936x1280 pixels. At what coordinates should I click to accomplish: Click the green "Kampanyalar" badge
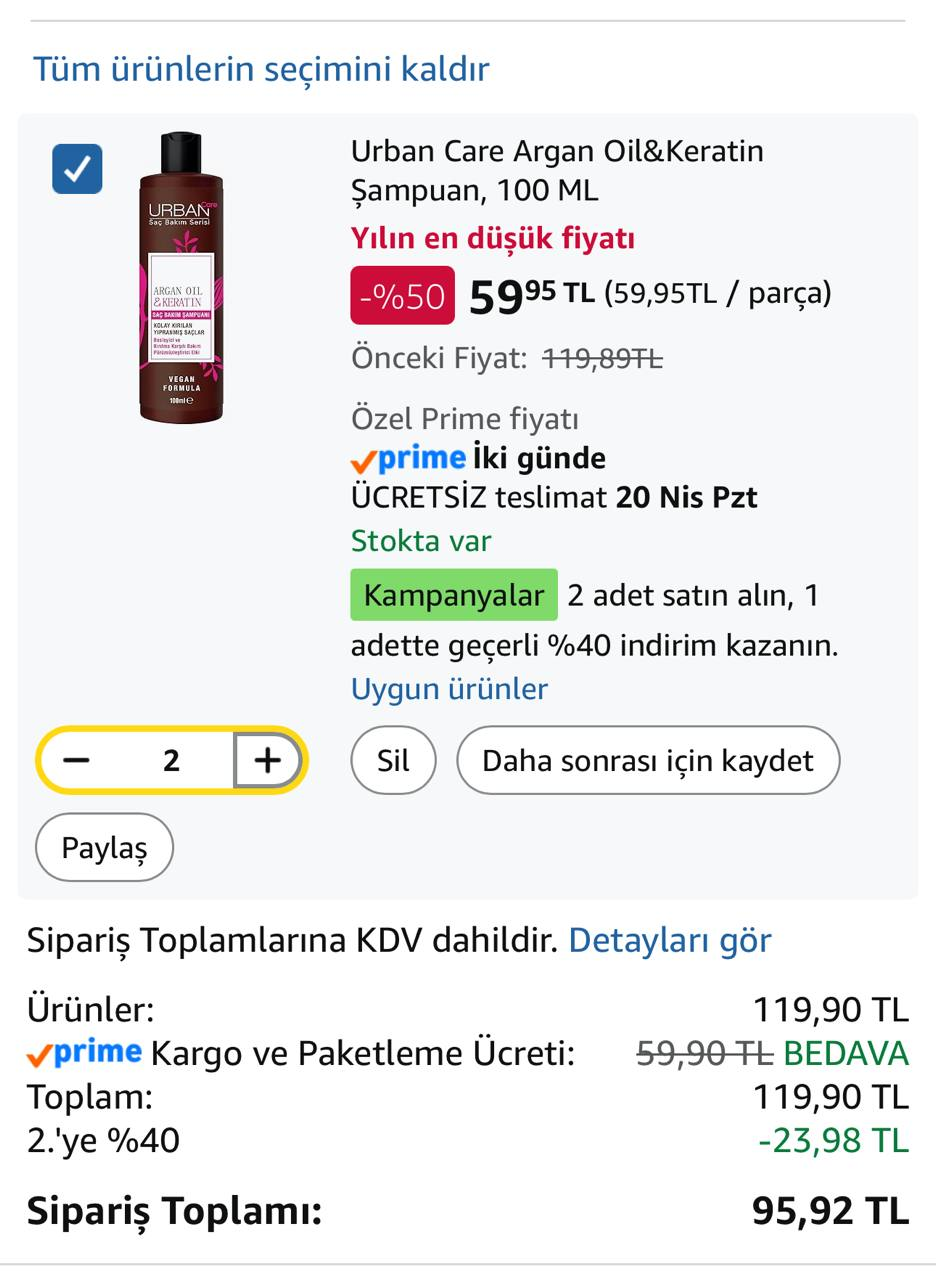453,595
